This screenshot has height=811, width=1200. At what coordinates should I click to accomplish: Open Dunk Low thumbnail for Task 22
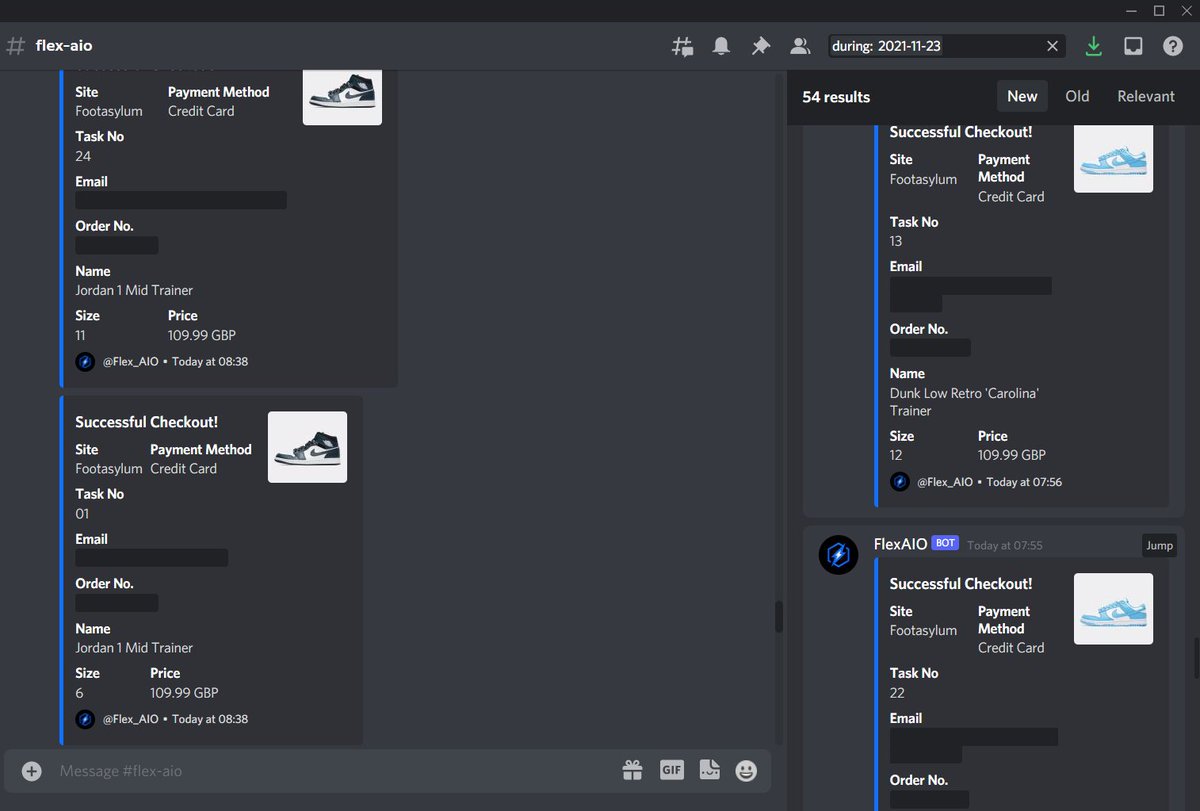pyautogui.click(x=1113, y=609)
